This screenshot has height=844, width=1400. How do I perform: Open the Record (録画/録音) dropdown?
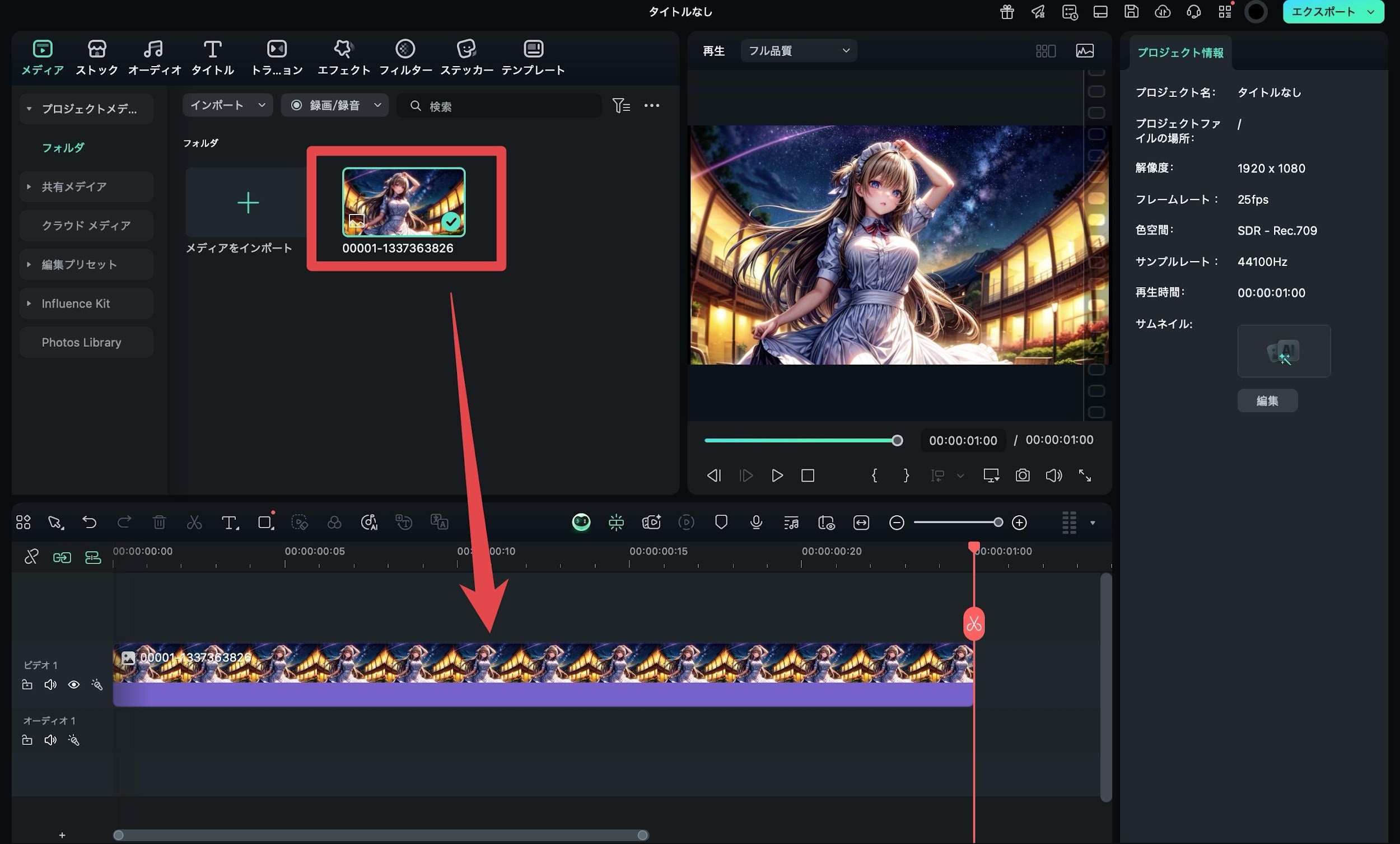(335, 105)
